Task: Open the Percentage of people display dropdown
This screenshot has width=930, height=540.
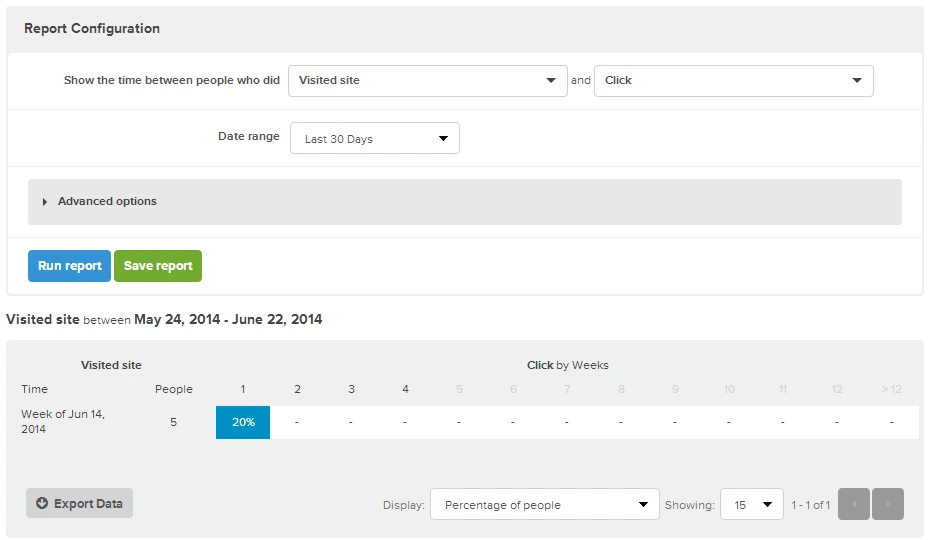Action: pyautogui.click(x=544, y=505)
